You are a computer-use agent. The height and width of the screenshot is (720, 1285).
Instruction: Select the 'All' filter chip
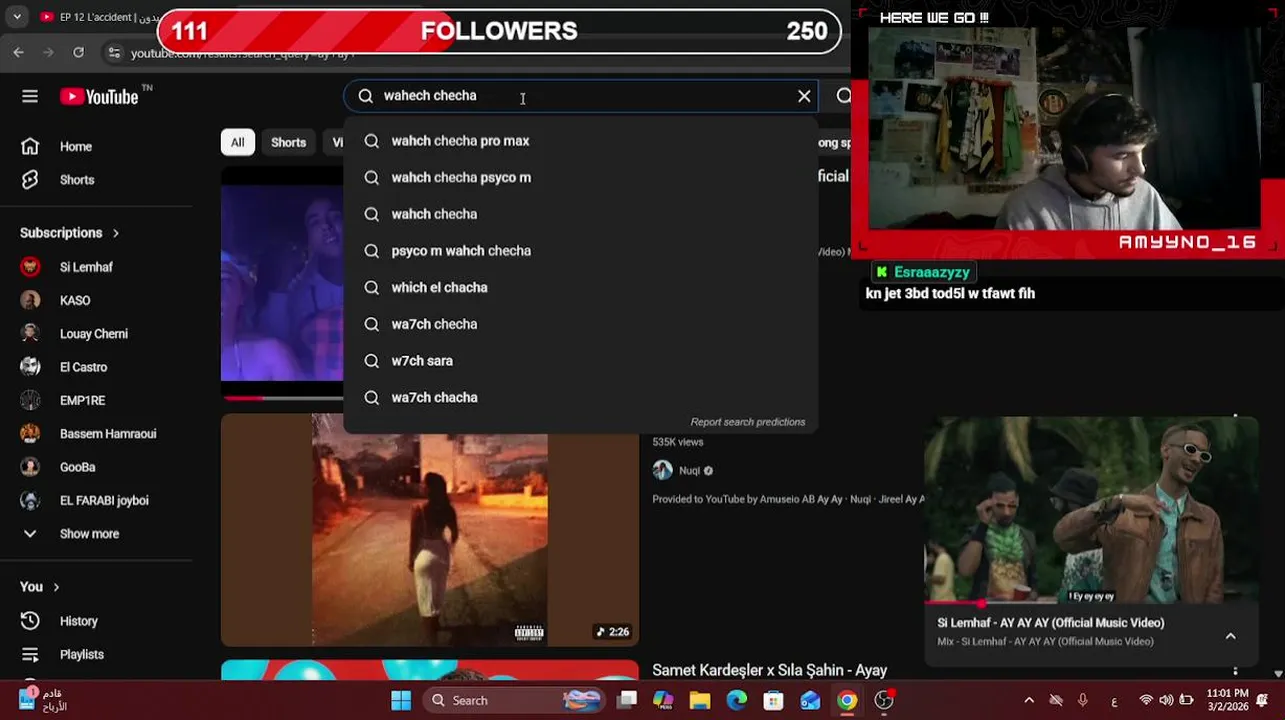(x=237, y=142)
